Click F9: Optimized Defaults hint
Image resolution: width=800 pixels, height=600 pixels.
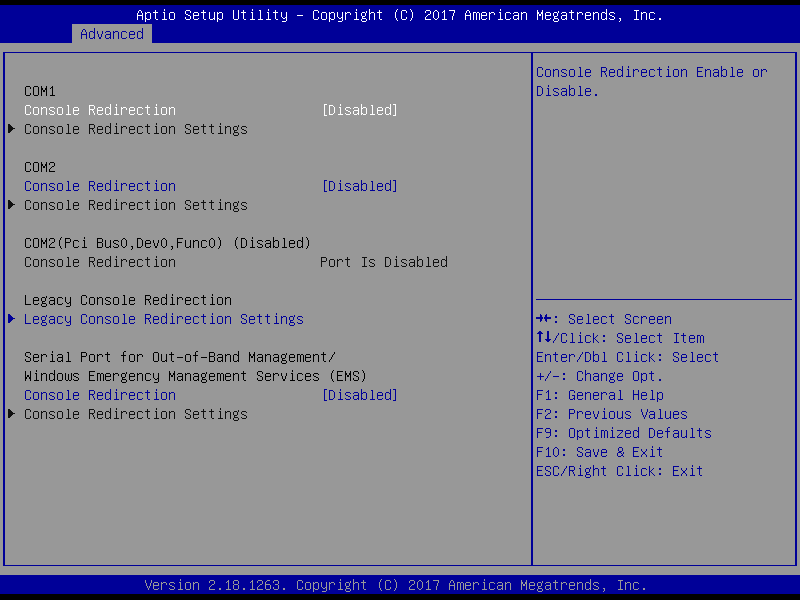[x=623, y=433]
